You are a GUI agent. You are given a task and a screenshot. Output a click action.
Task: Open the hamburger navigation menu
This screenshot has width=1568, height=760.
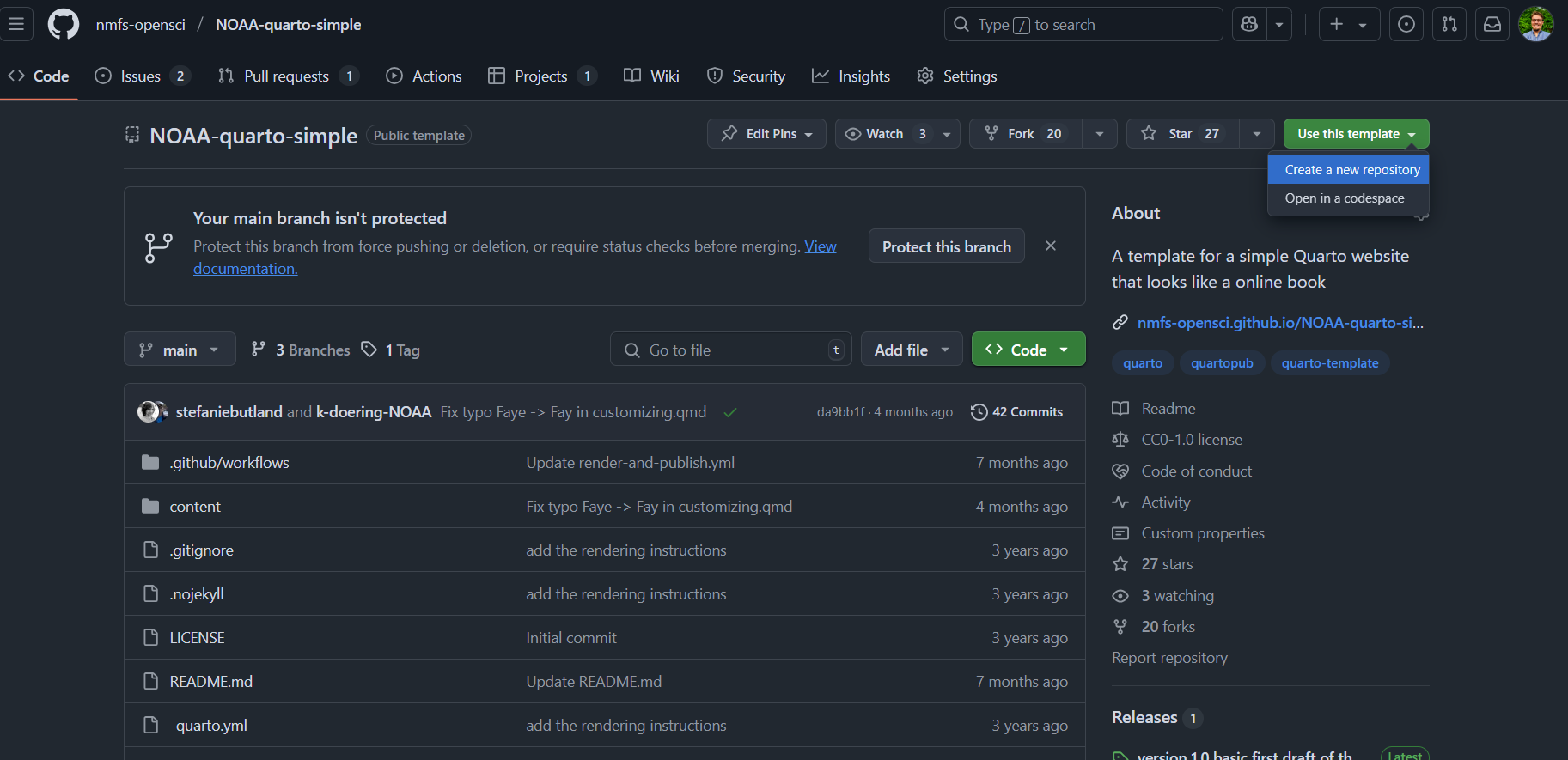pyautogui.click(x=16, y=24)
